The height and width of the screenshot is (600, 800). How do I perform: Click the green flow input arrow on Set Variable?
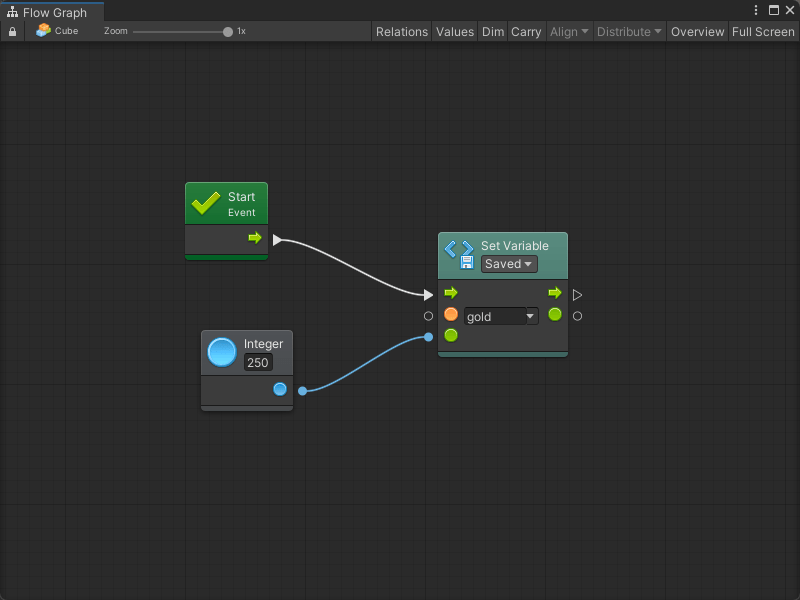tap(451, 293)
